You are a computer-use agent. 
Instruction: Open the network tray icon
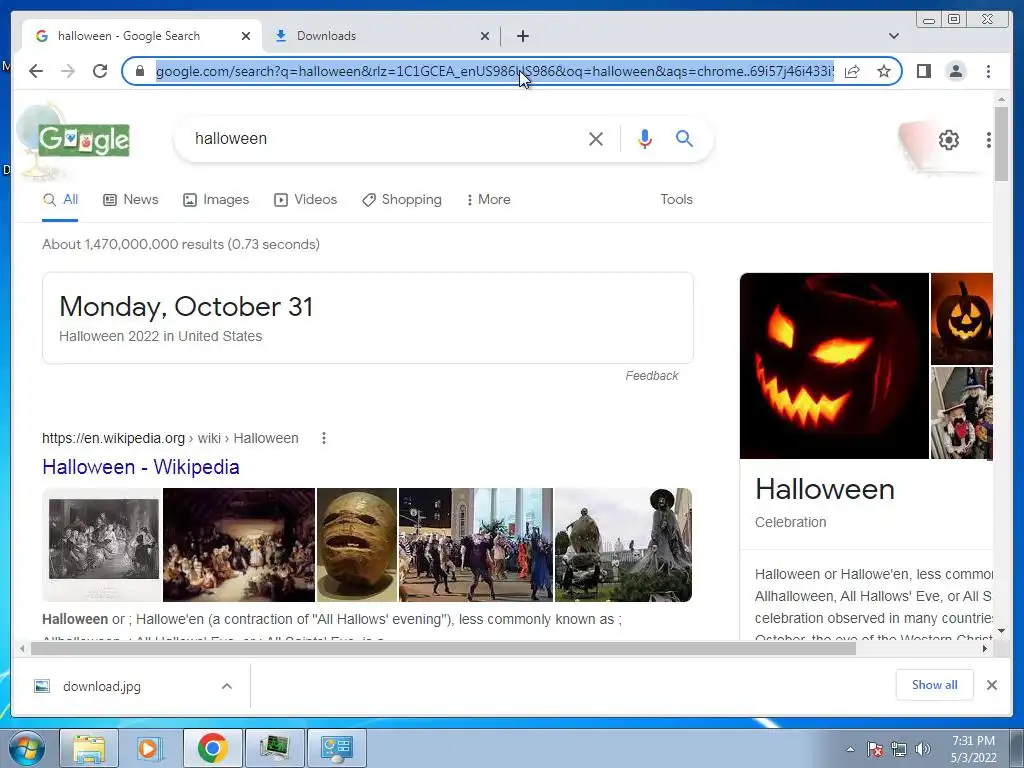tap(899, 749)
